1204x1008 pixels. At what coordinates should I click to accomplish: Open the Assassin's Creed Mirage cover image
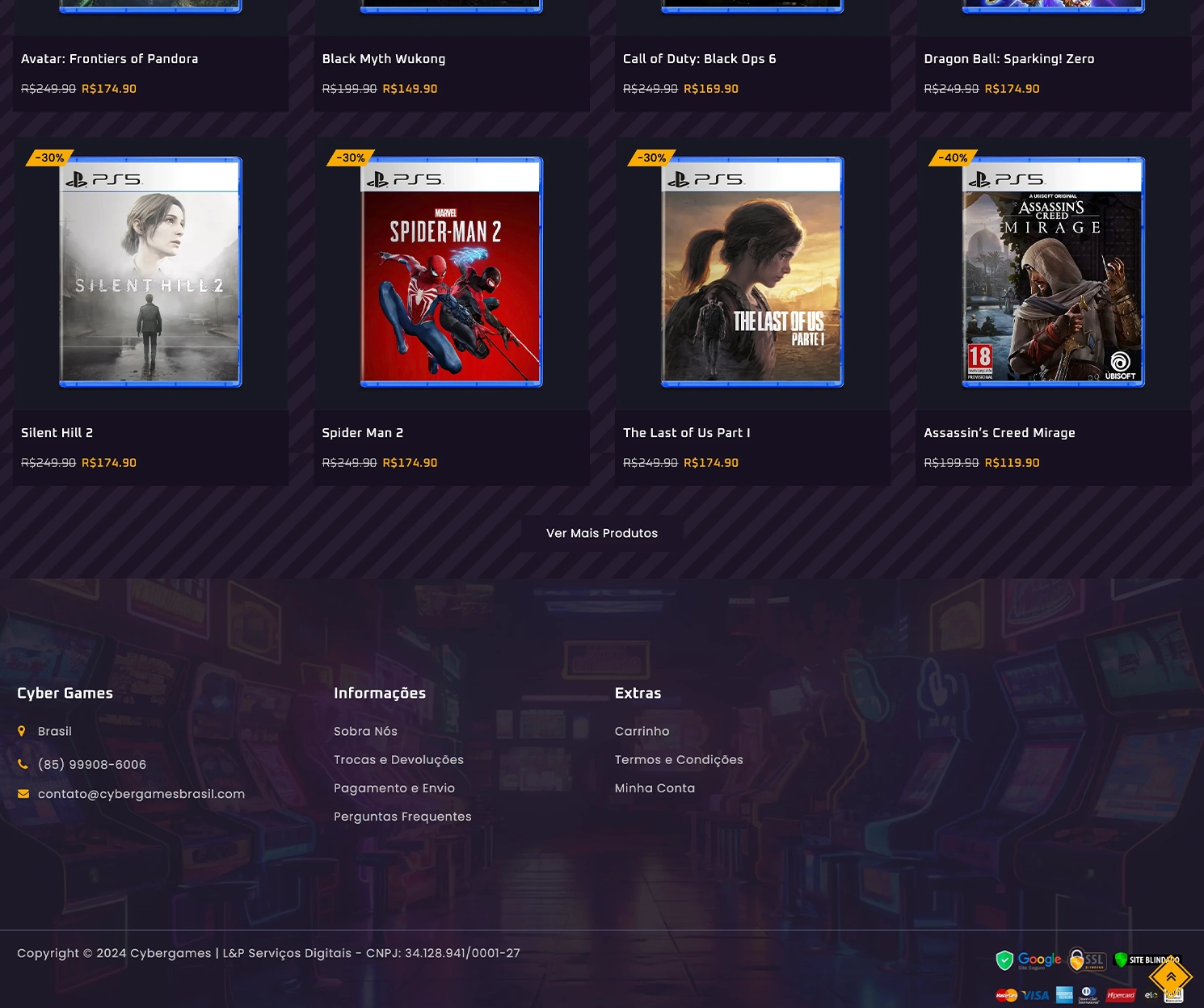(1054, 272)
